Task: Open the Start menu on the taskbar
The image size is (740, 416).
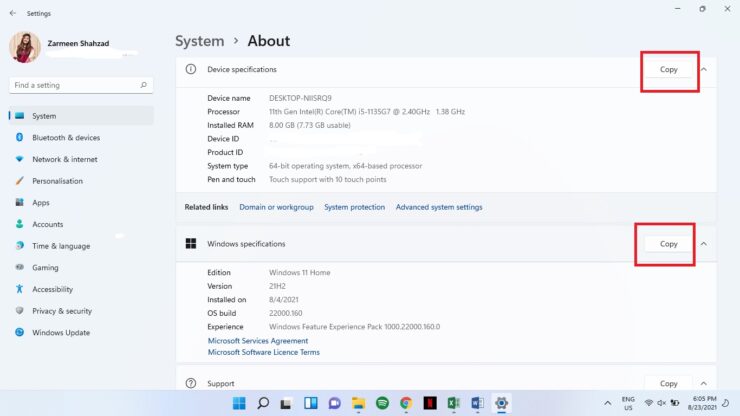Action: click(x=239, y=403)
